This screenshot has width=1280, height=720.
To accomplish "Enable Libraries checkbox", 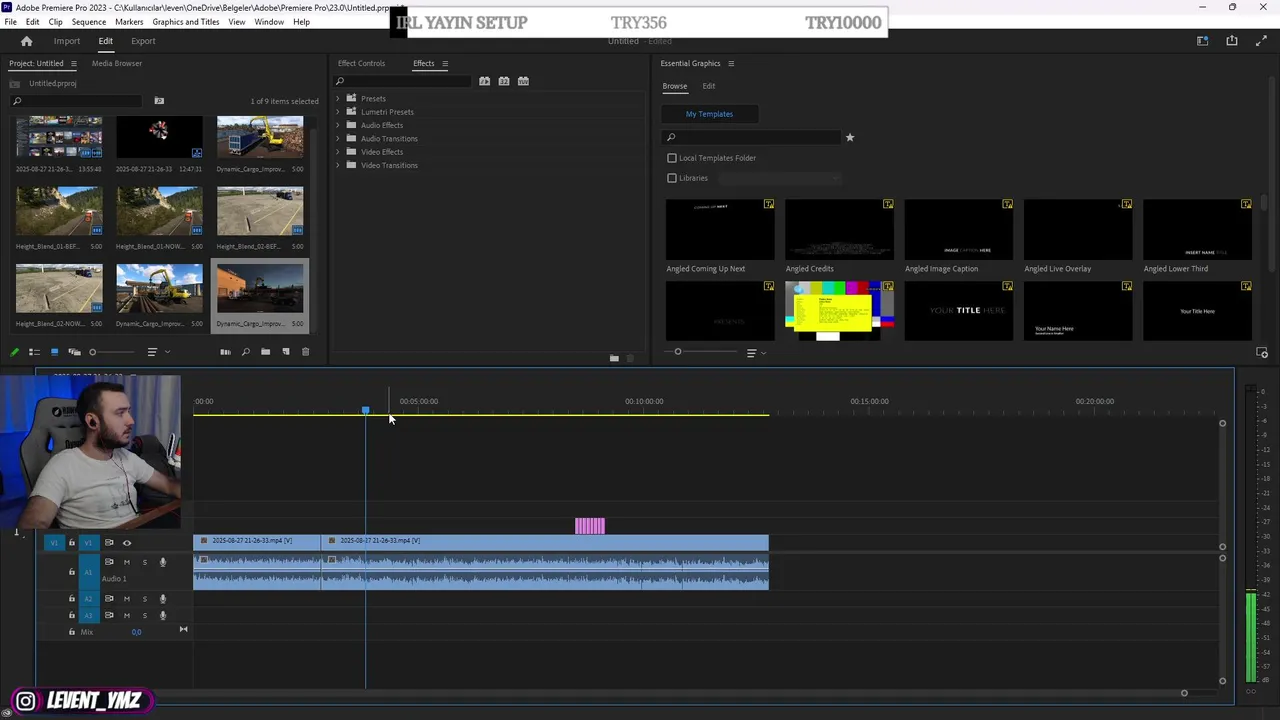I will (672, 178).
